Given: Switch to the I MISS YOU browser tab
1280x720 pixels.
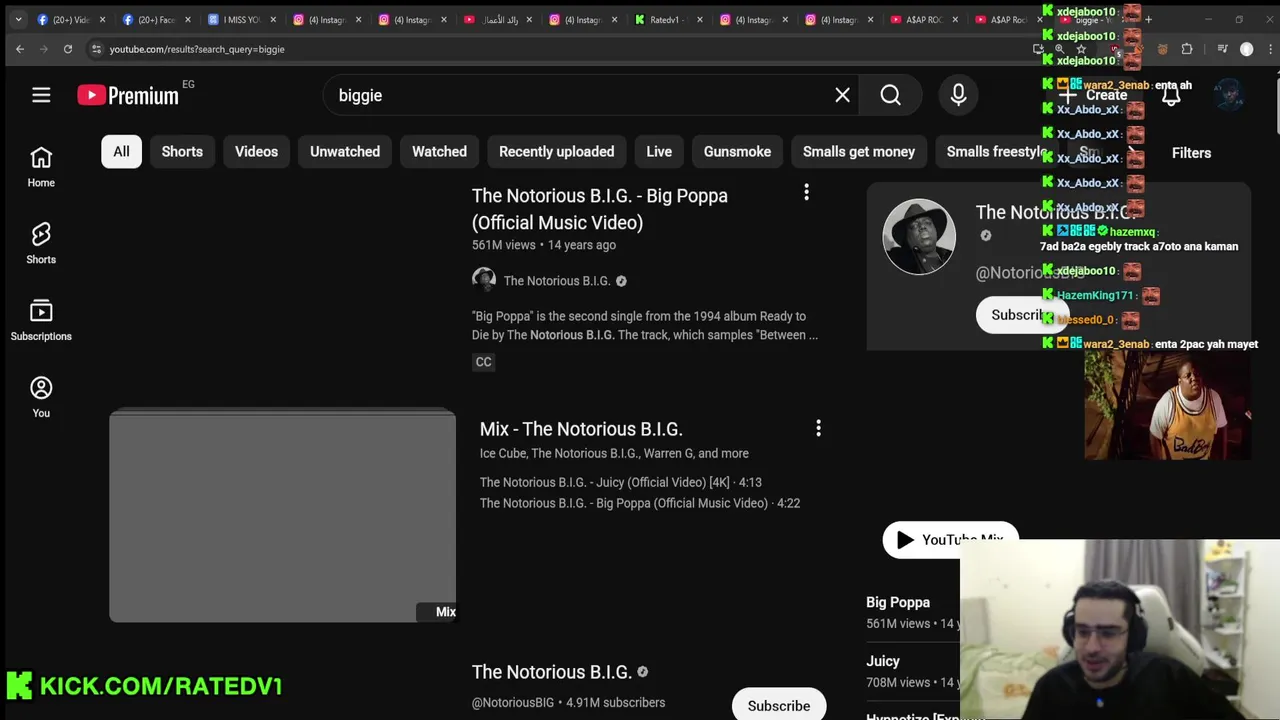Looking at the screenshot, I should click(239, 19).
